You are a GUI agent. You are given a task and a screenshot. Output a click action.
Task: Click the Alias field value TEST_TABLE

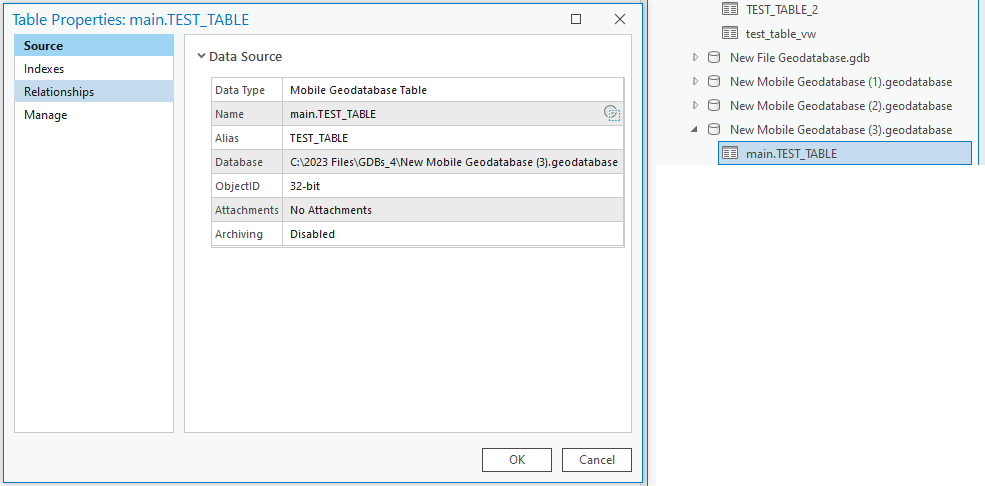click(x=319, y=138)
